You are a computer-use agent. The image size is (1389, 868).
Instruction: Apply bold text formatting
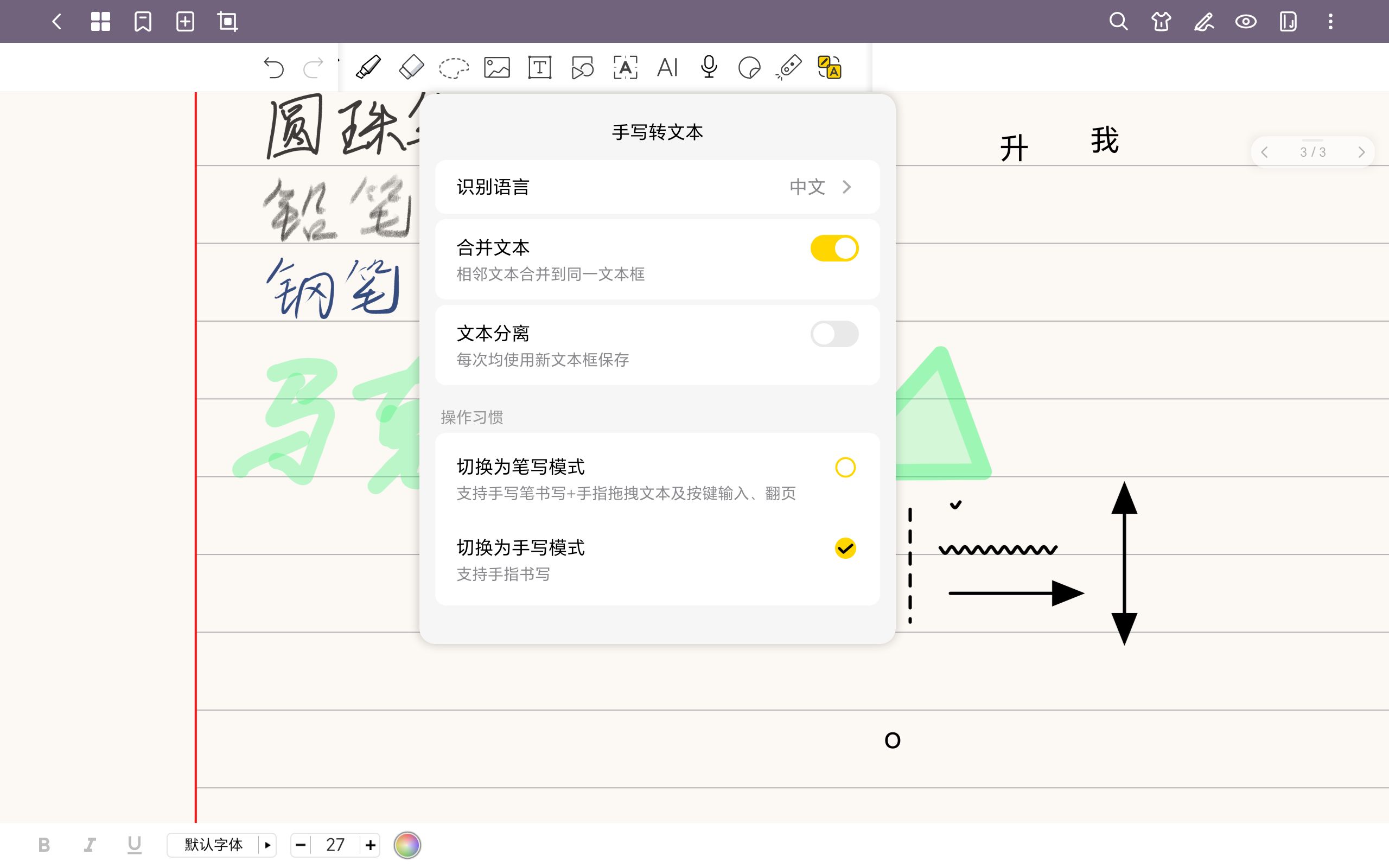(45, 845)
